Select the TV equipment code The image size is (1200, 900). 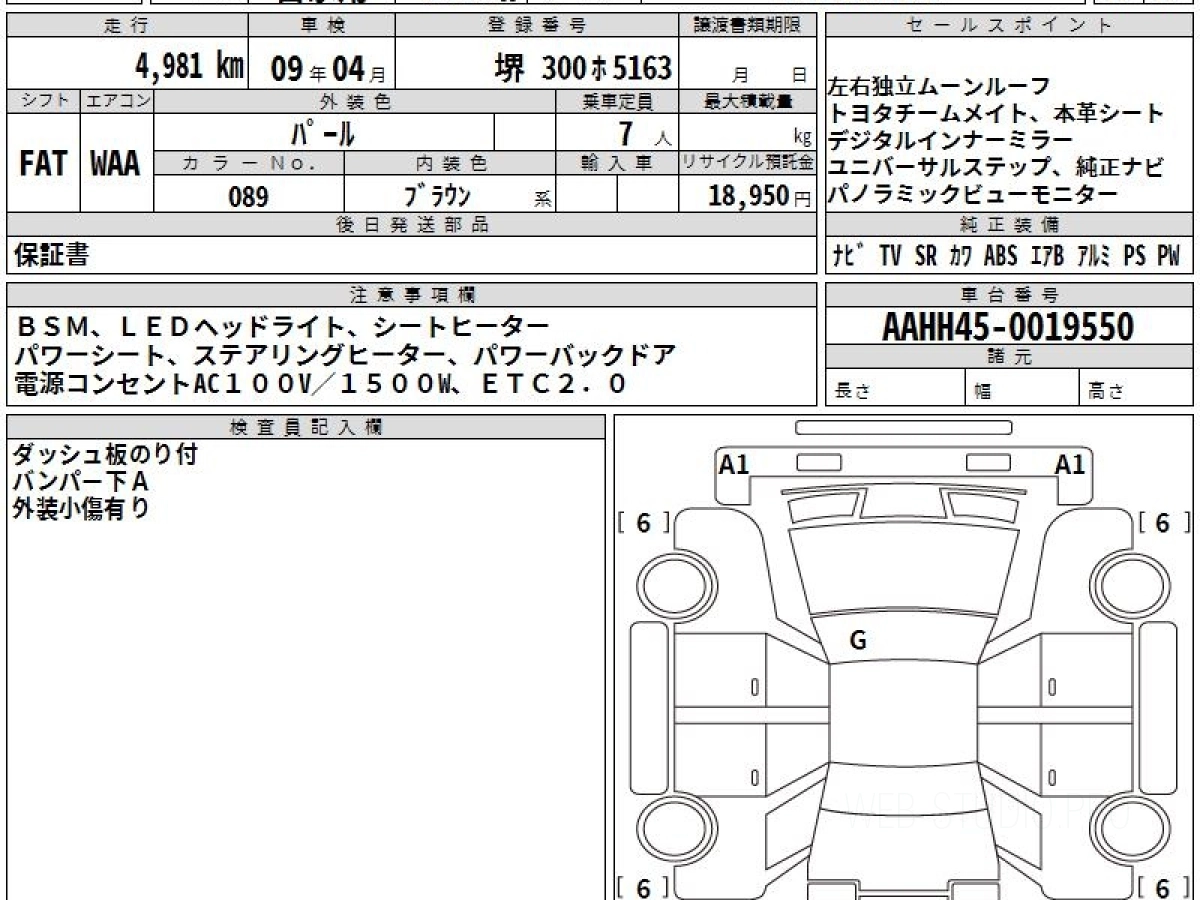pos(890,256)
